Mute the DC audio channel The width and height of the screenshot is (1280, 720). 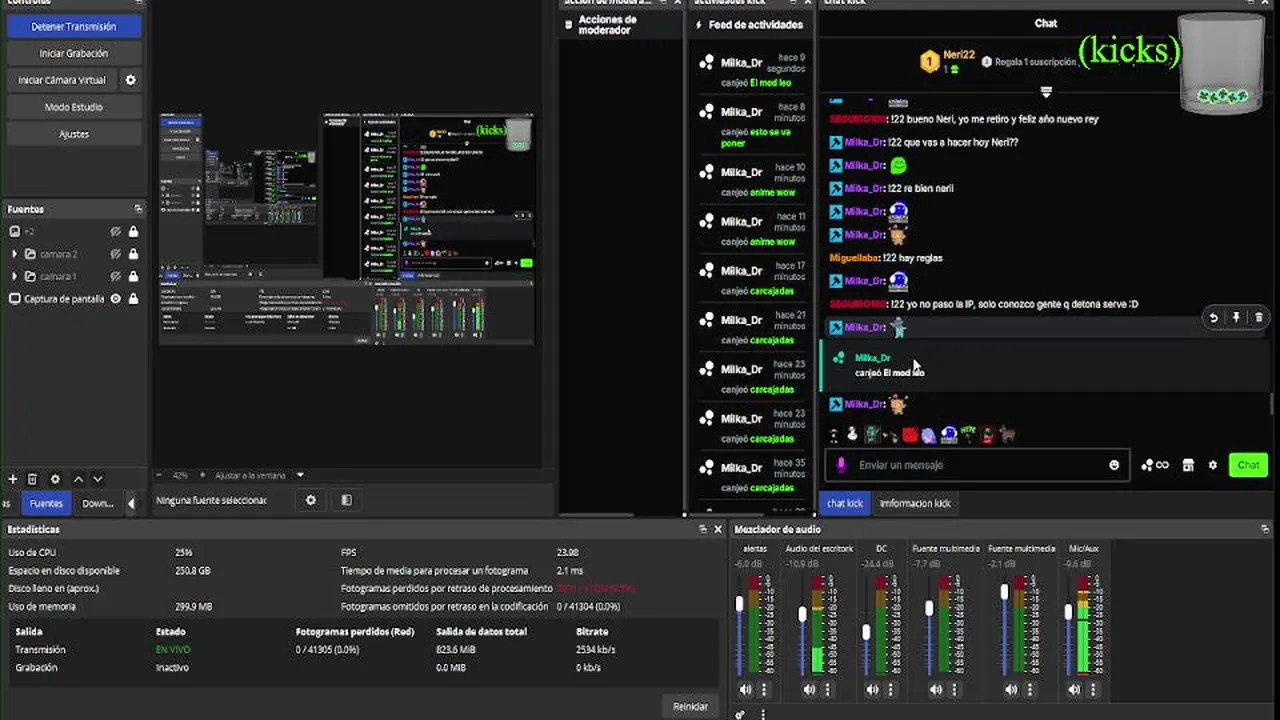872,689
